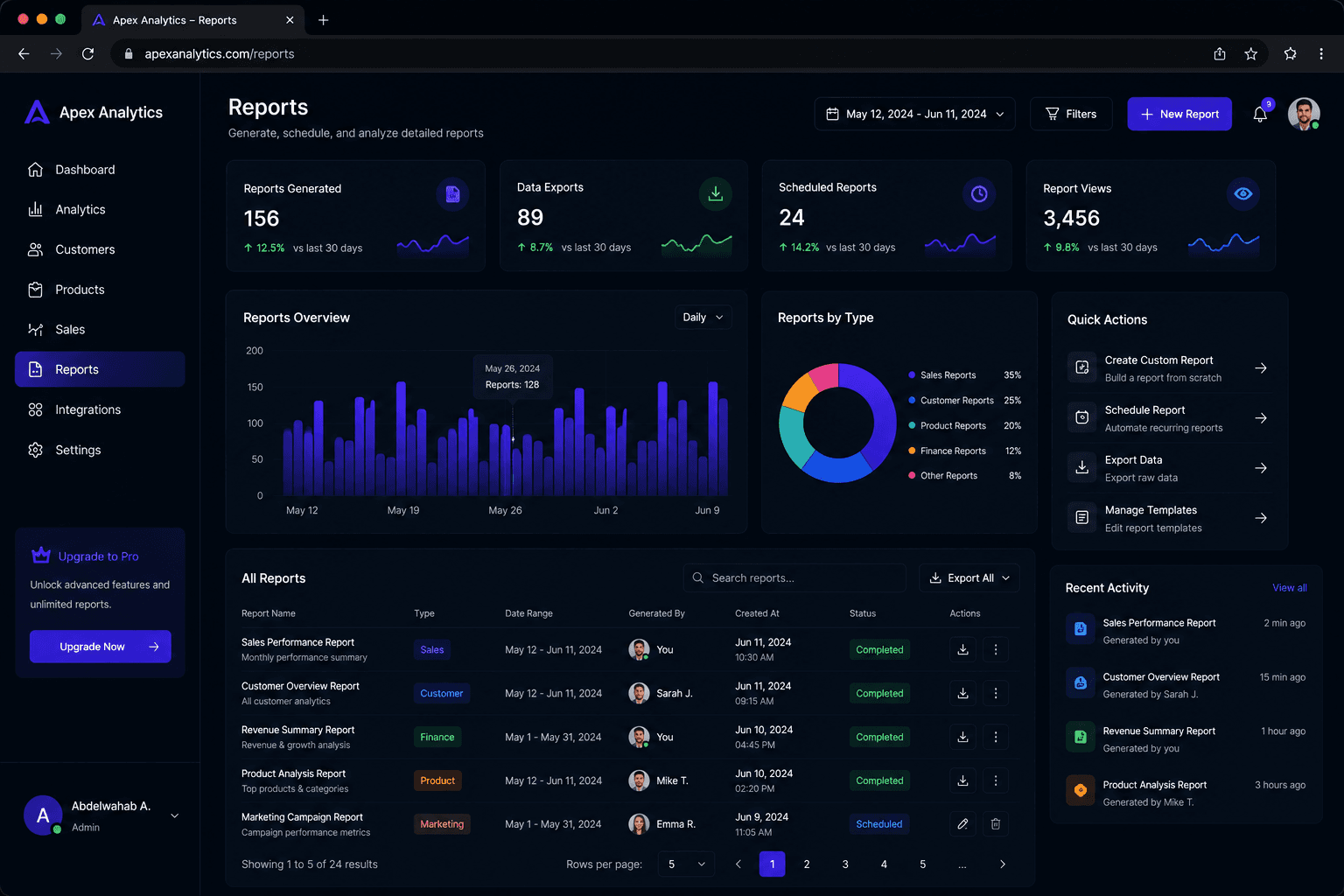The image size is (1344, 896).
Task: Open more actions for Revenue Summary Report
Action: (996, 737)
